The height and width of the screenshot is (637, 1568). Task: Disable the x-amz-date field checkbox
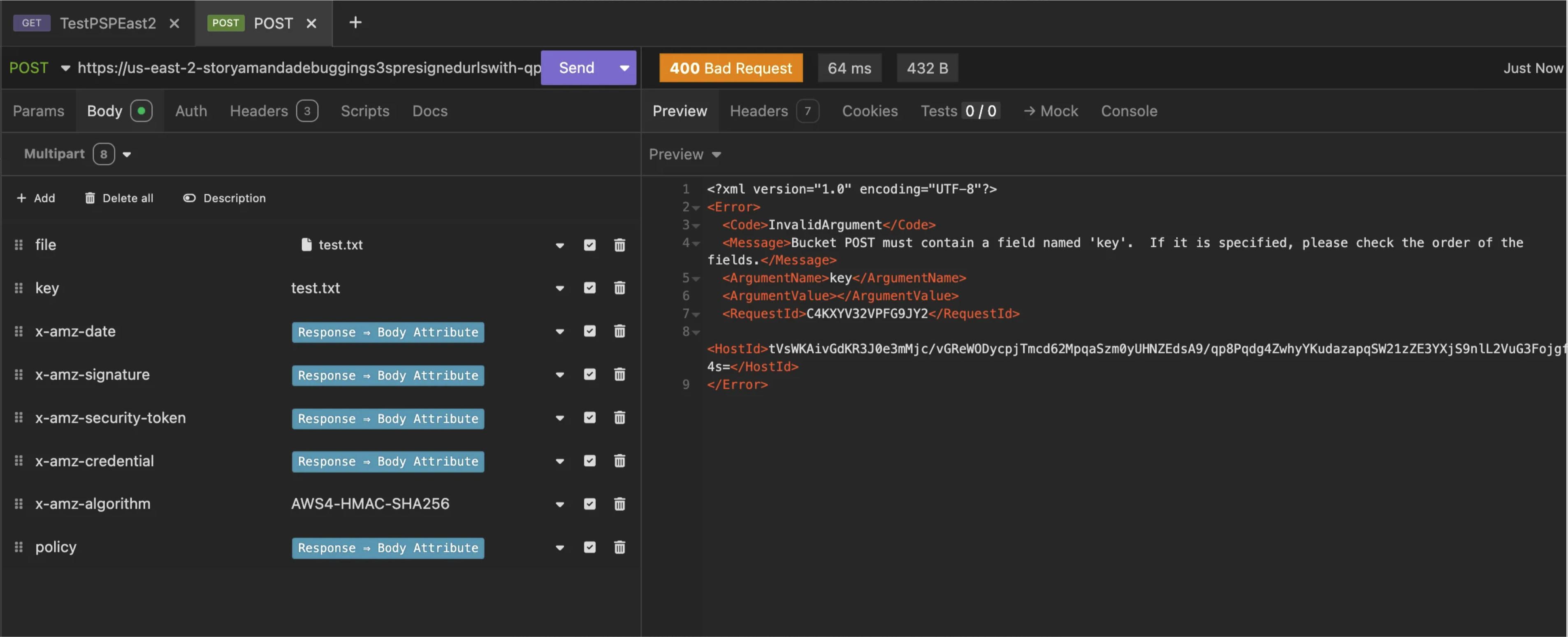589,331
